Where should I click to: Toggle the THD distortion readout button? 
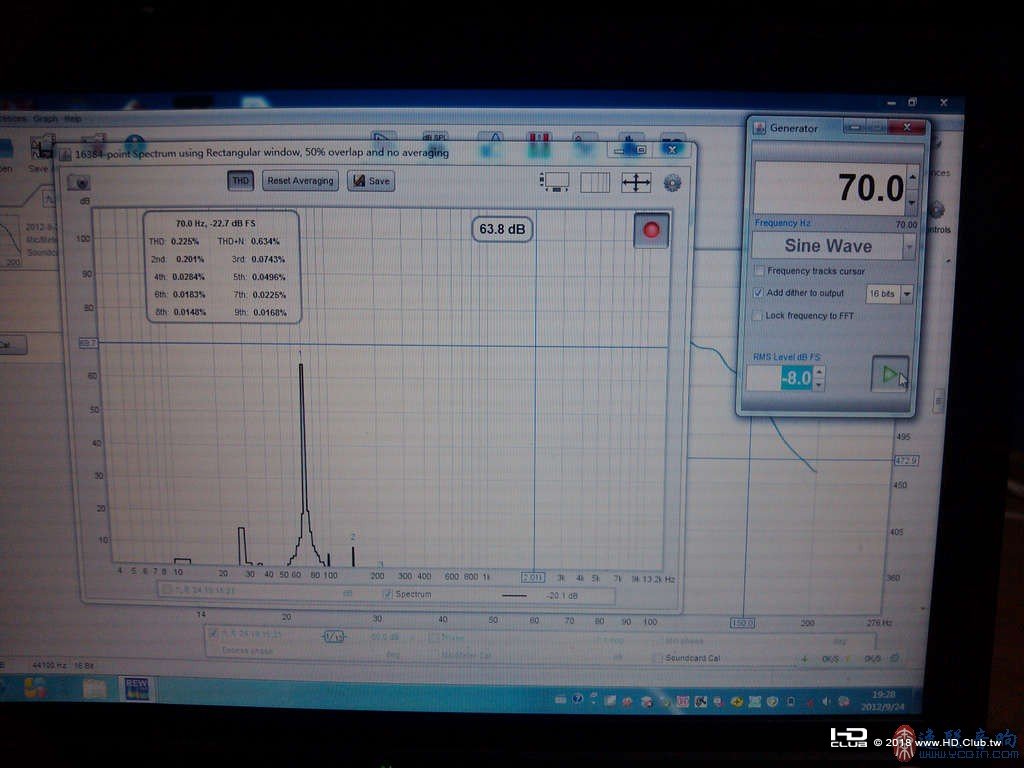tap(240, 181)
